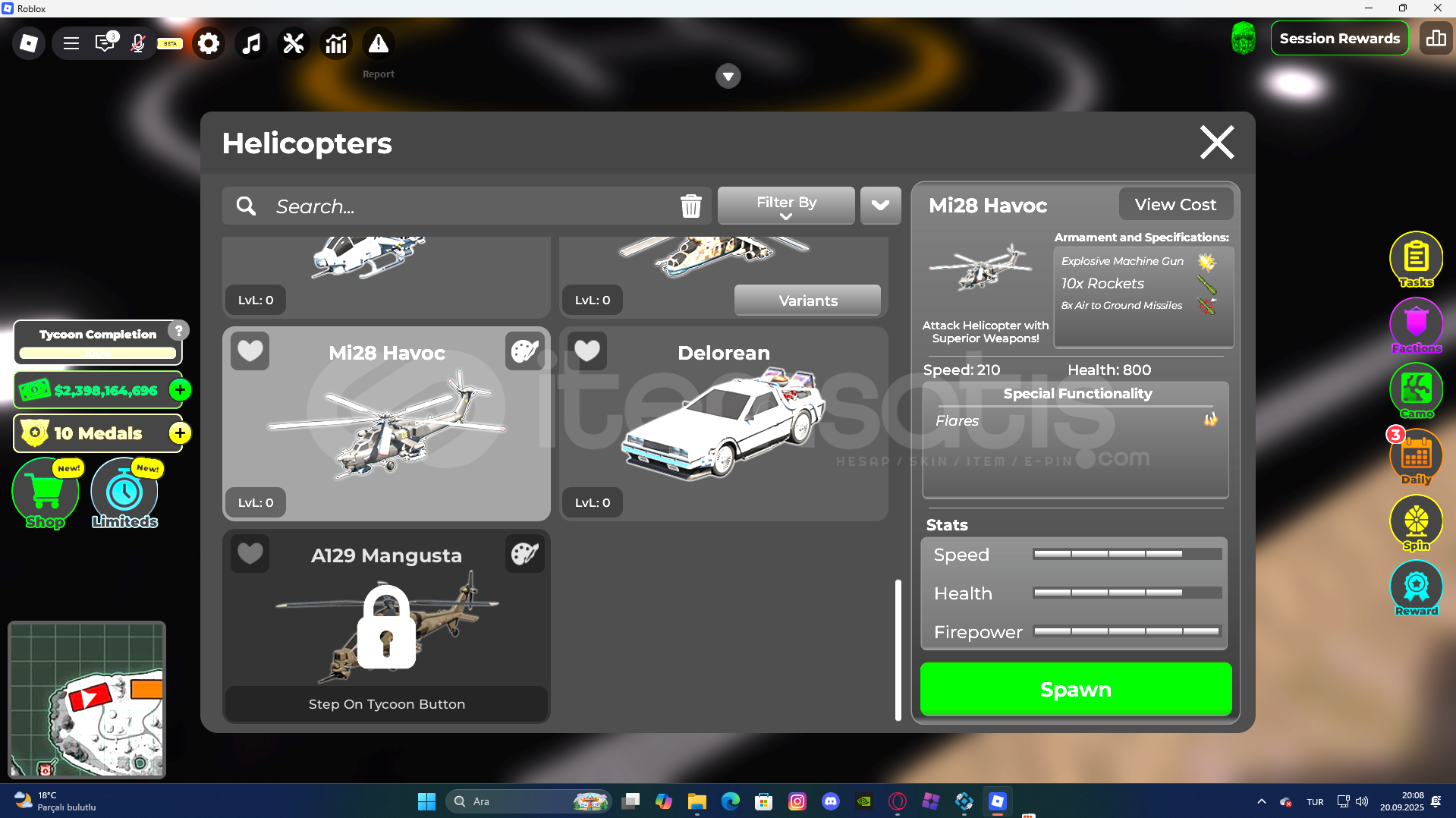Add medals with the yellow plus

tap(180, 433)
